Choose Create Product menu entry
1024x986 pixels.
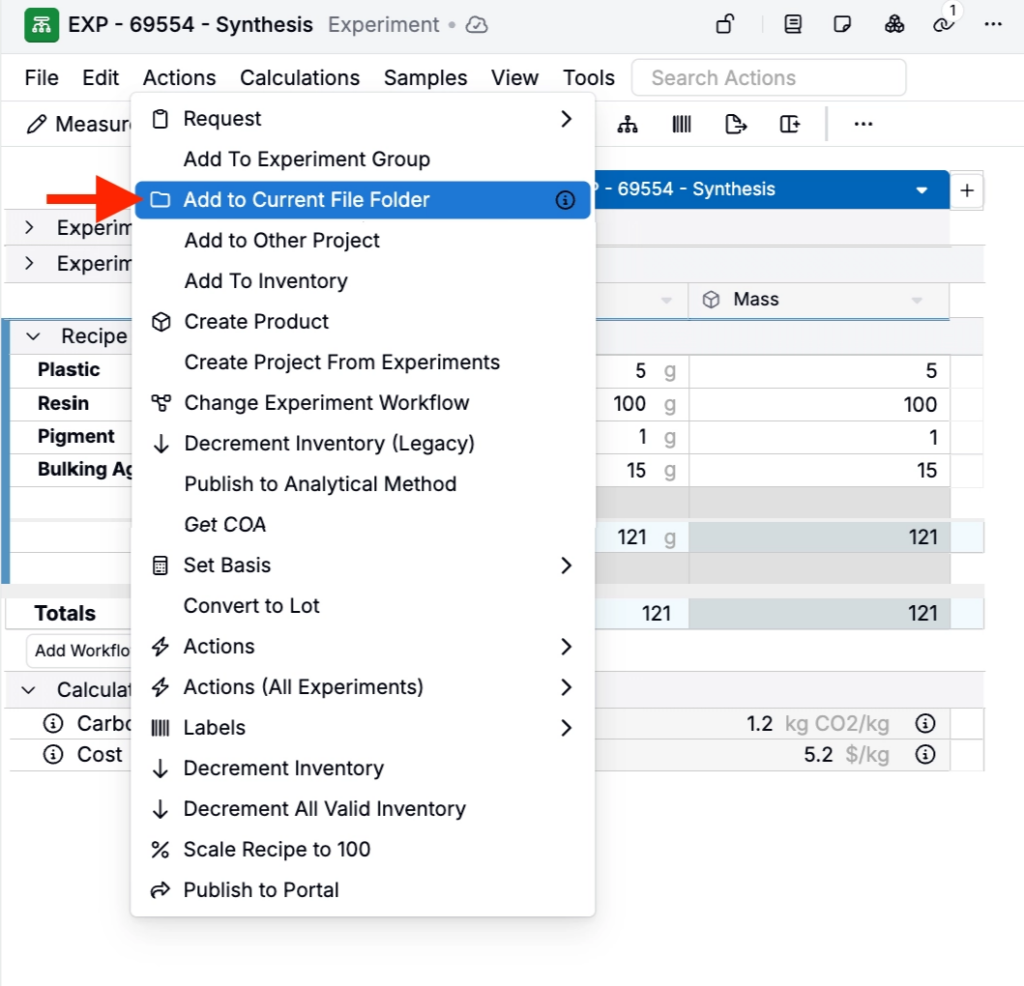point(363,322)
